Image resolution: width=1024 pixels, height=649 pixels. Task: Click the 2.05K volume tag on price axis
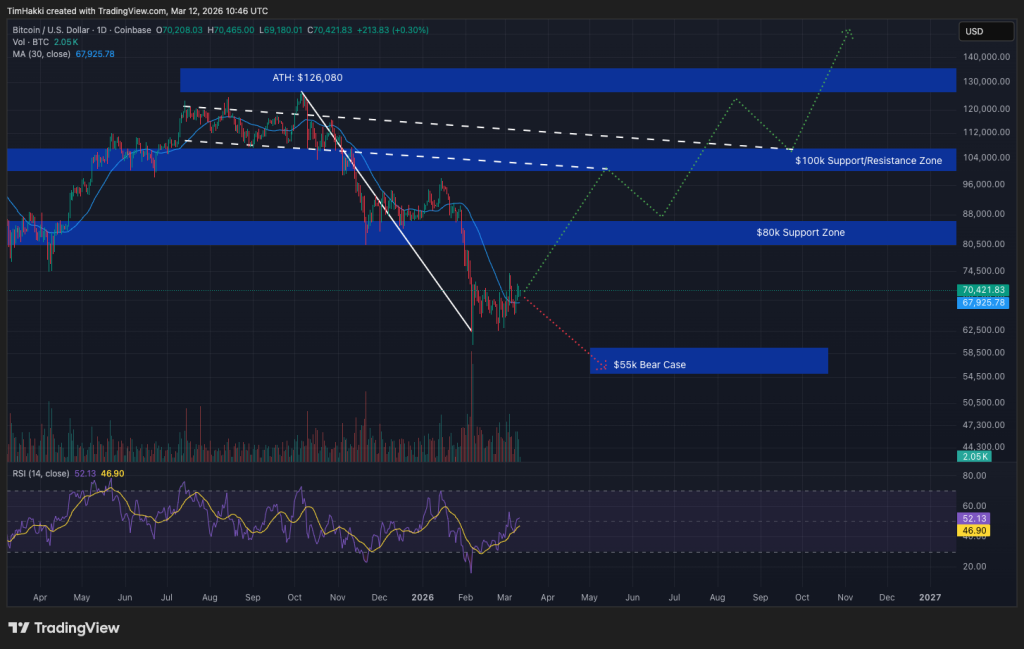(x=974, y=456)
